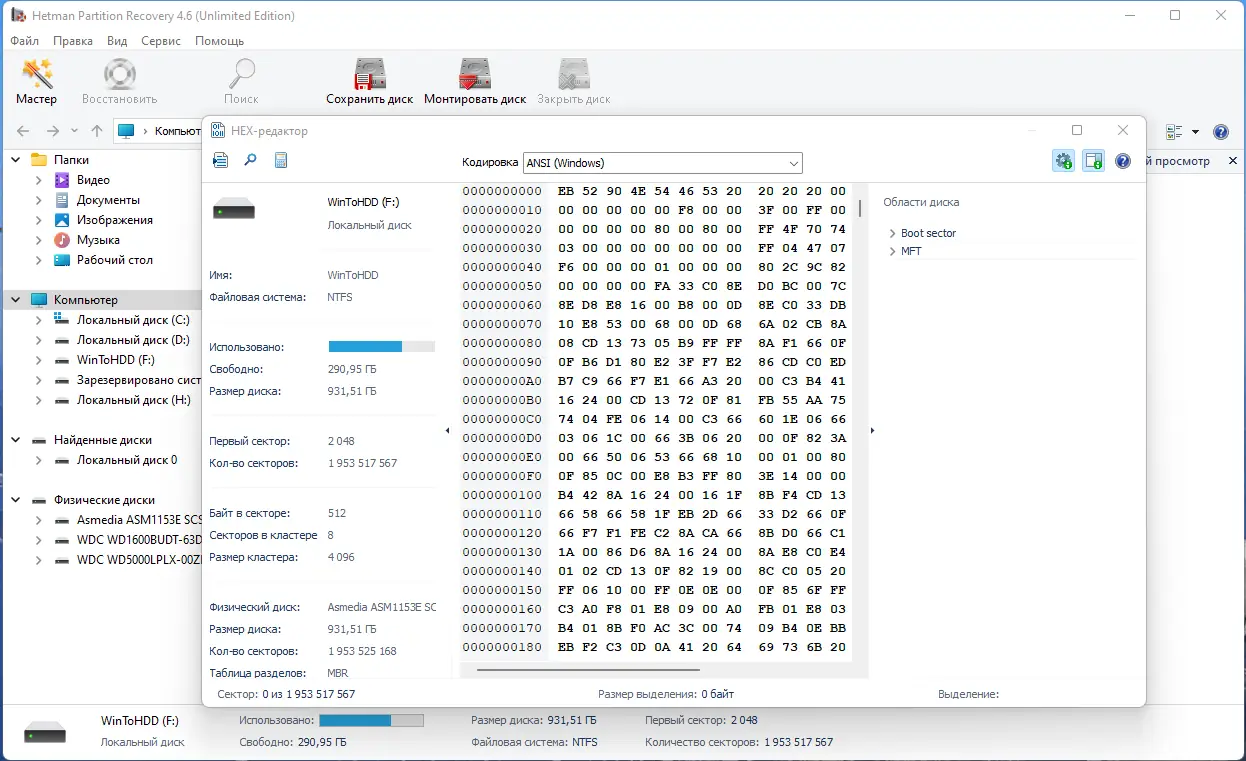Click the go-to position icon in HEX editor

[x=221, y=160]
